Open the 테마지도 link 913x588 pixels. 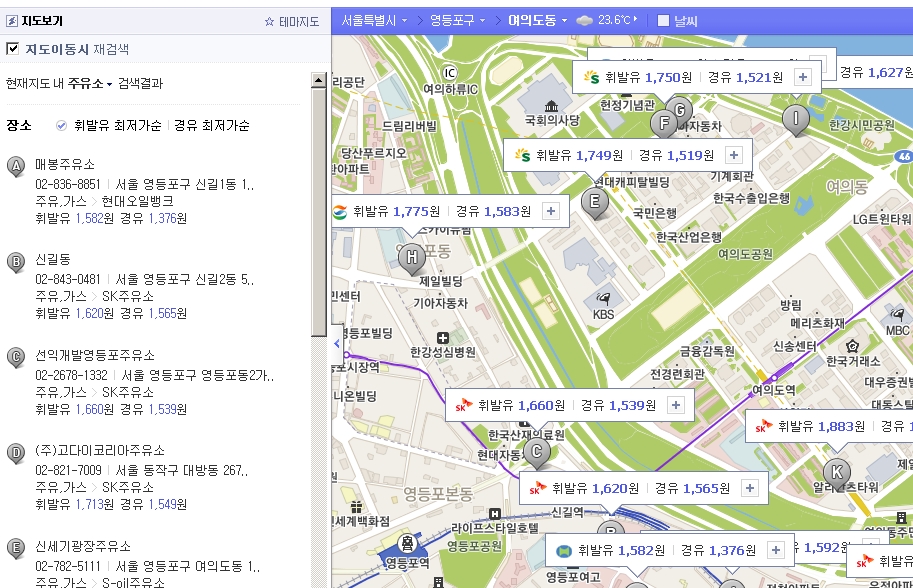click(299, 22)
